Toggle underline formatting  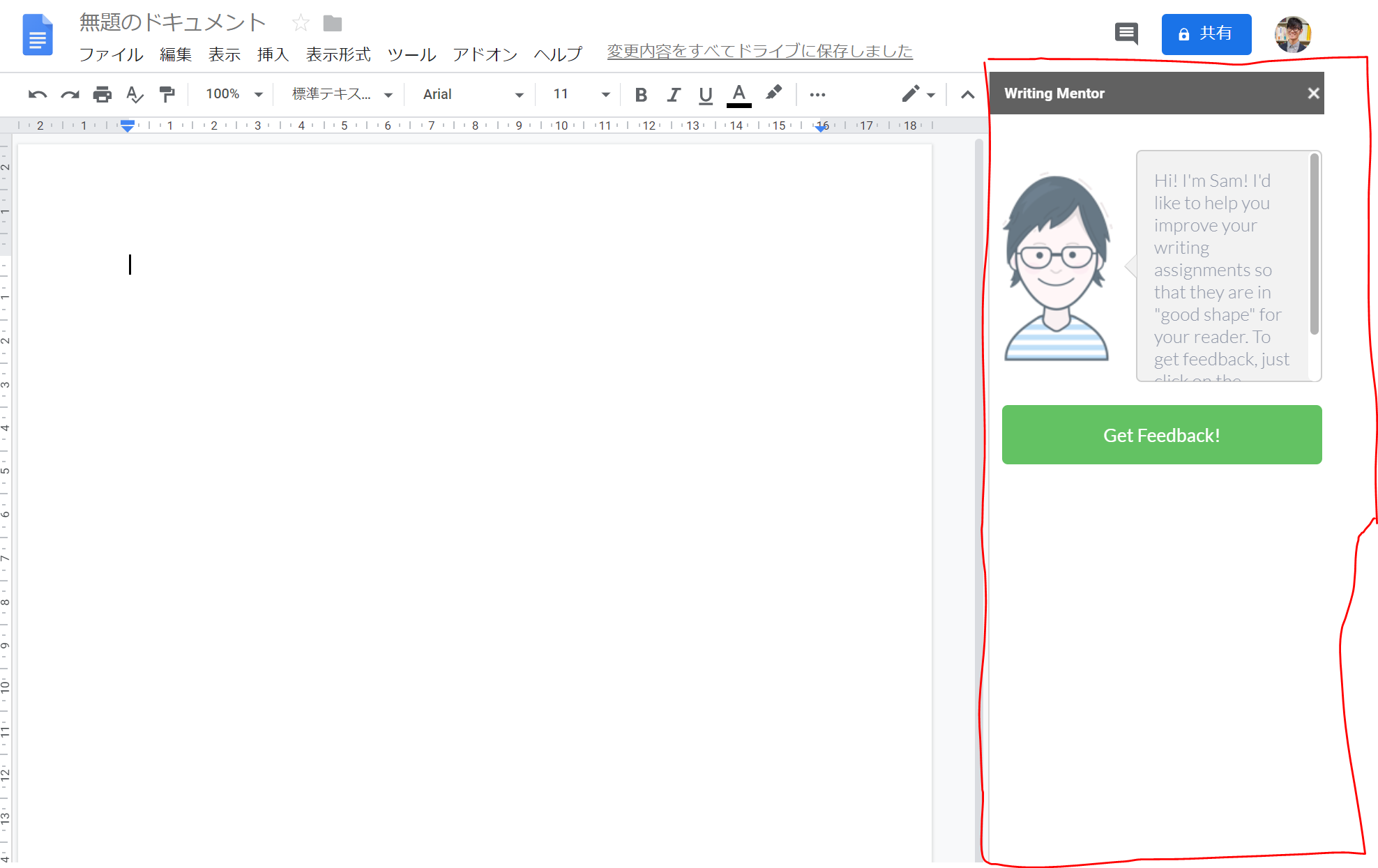click(x=706, y=94)
